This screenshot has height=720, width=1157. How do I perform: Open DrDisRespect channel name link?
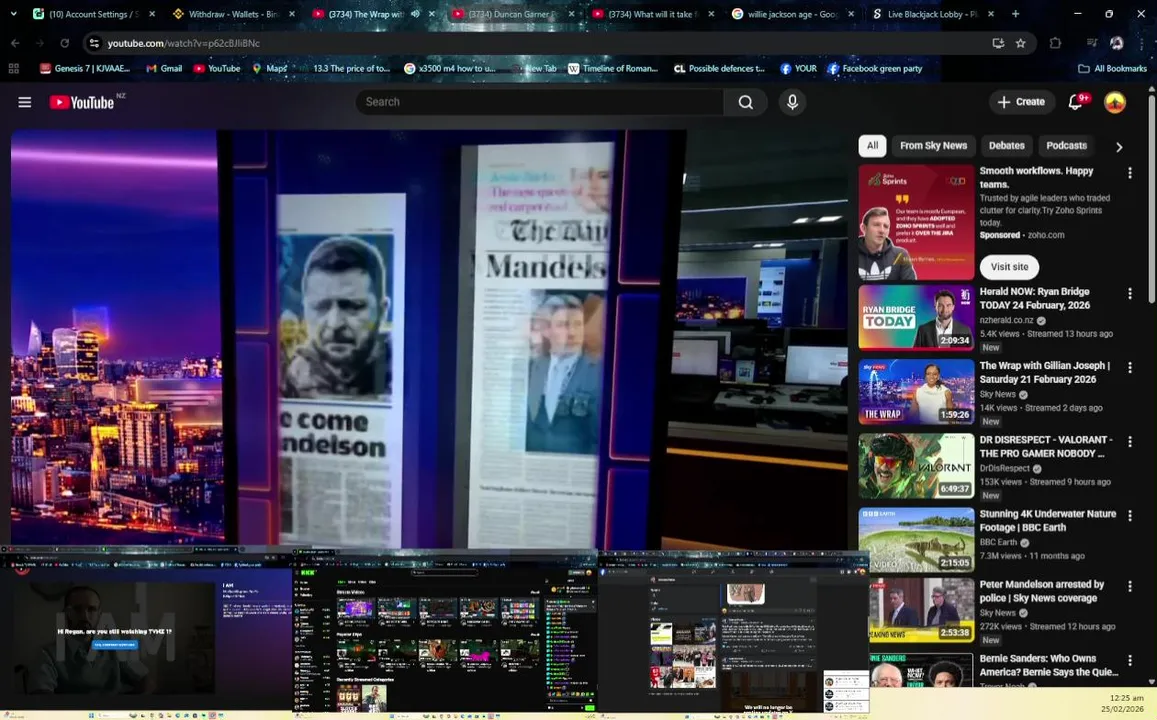pos(1004,468)
